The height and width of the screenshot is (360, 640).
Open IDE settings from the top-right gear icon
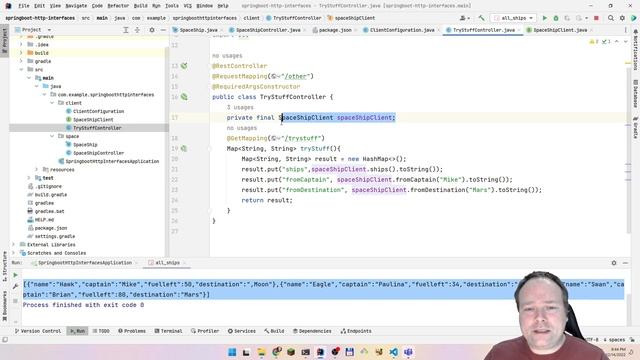pyautogui.click(x=622, y=18)
